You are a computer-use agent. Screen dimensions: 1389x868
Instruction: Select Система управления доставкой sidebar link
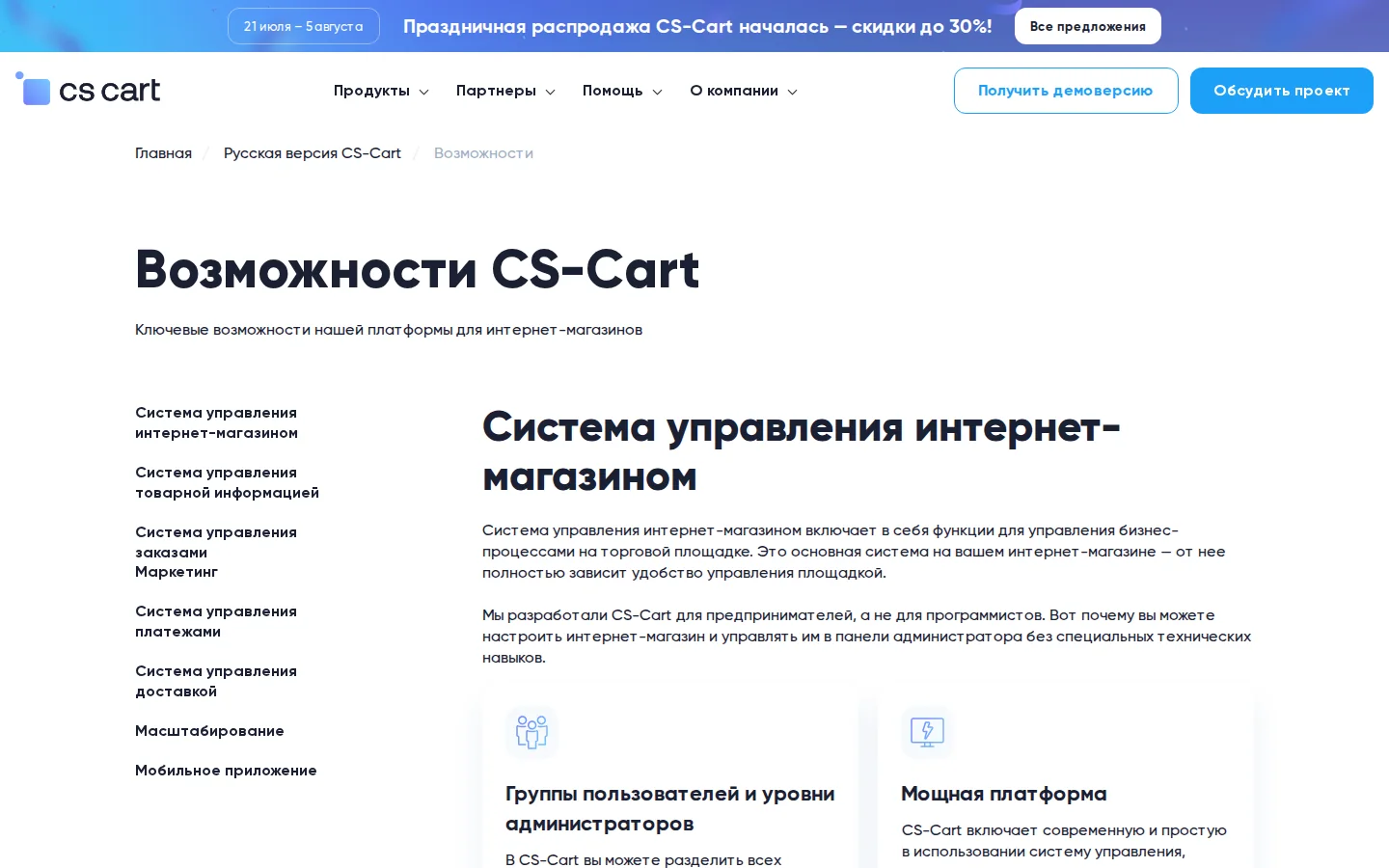[216, 681]
